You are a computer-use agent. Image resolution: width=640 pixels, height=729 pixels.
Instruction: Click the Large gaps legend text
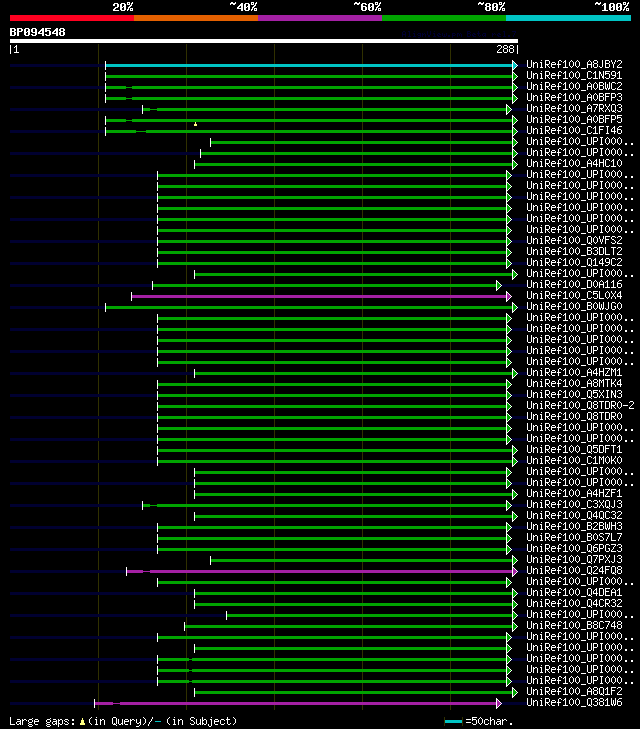[123, 722]
